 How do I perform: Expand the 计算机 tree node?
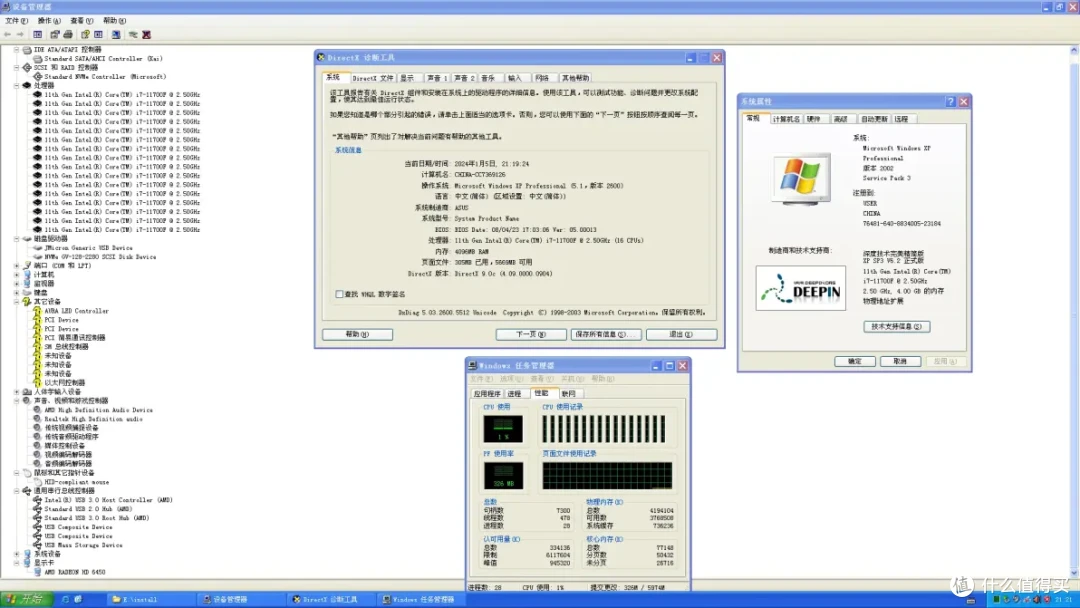coord(17,275)
